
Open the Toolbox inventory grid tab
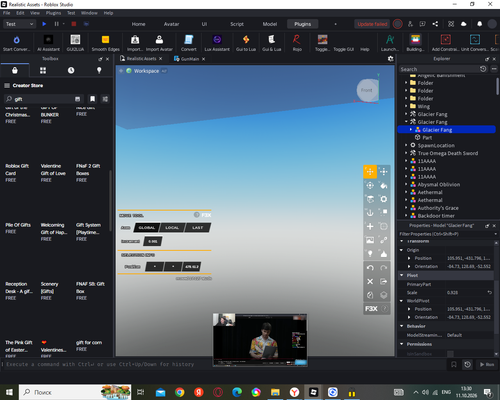click(x=43, y=70)
